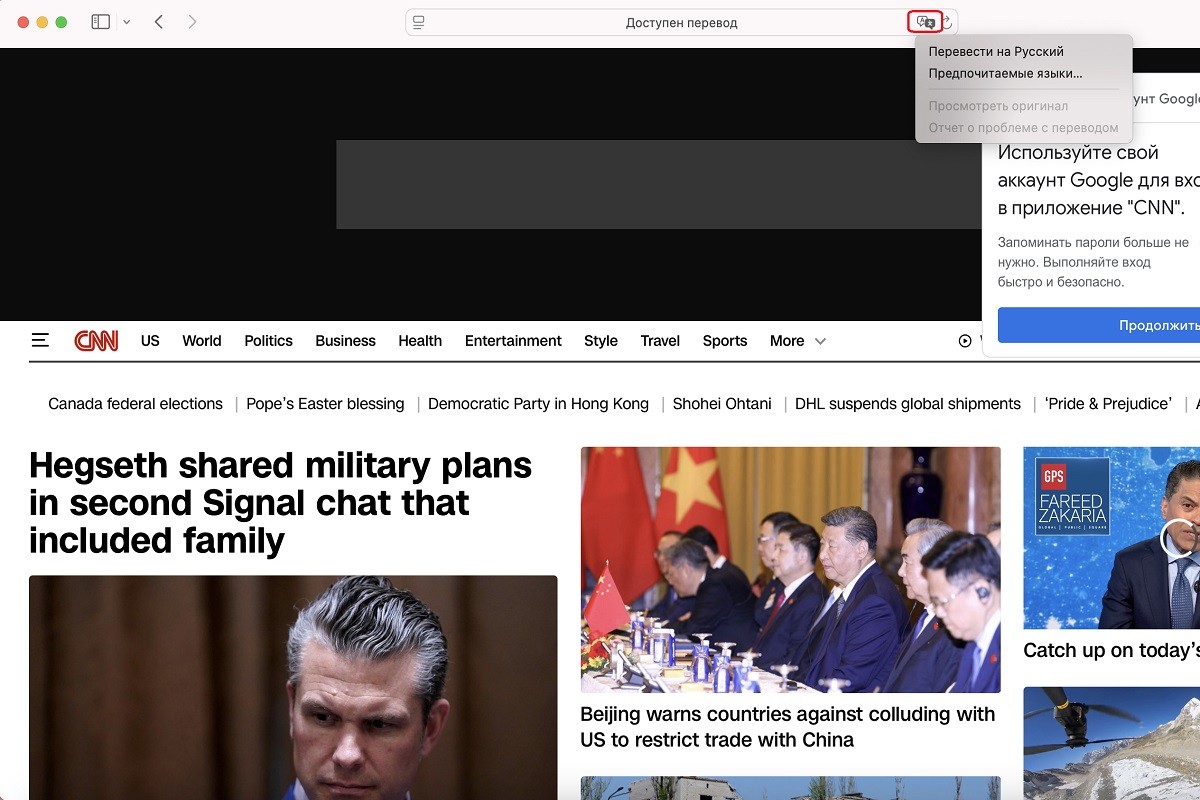Open Shohei Ohtani trending topic
The width and height of the screenshot is (1200, 800).
722,404
